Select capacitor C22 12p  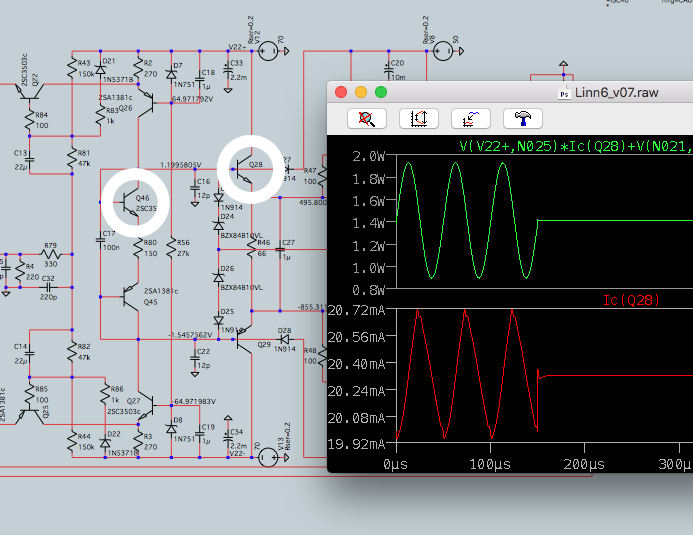click(195, 358)
